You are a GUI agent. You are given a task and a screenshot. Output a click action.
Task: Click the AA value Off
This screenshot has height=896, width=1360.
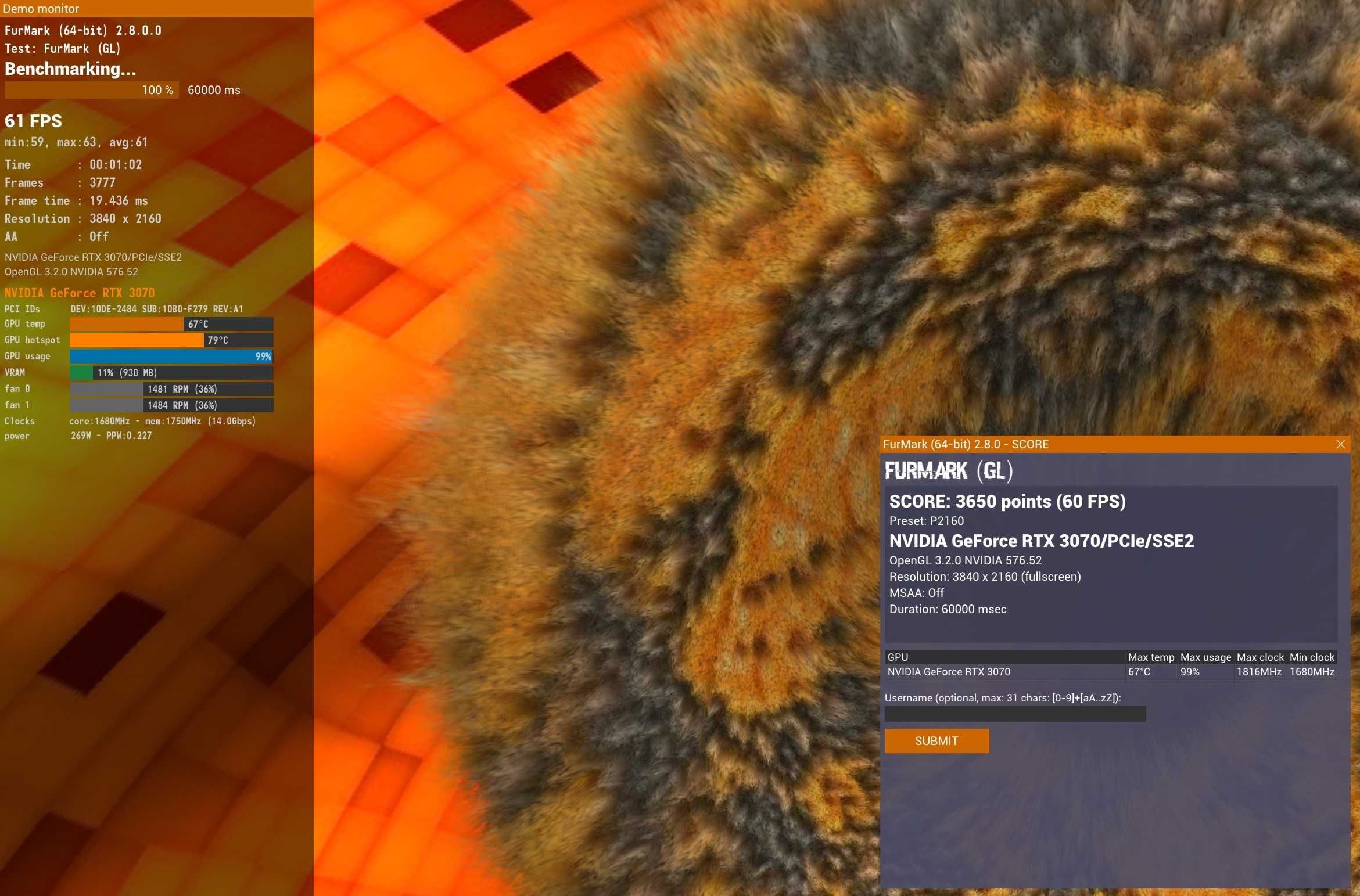99,237
